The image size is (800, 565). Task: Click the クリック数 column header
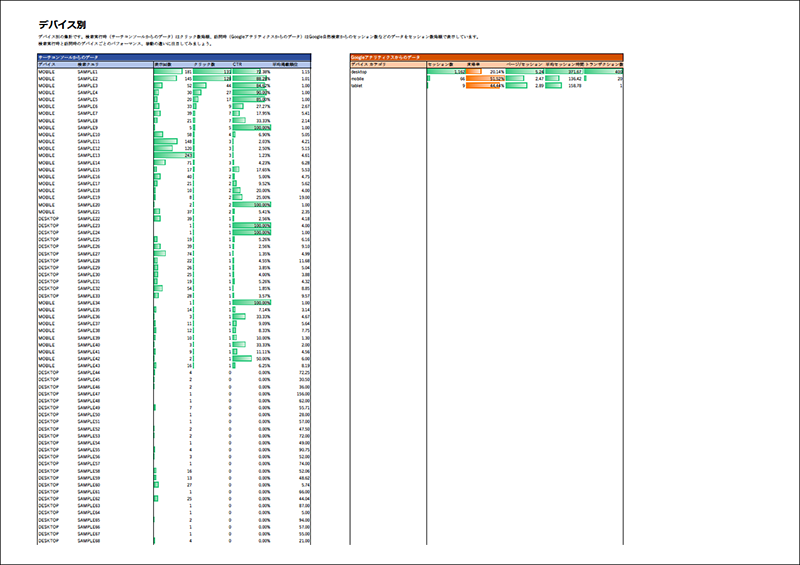[x=204, y=65]
